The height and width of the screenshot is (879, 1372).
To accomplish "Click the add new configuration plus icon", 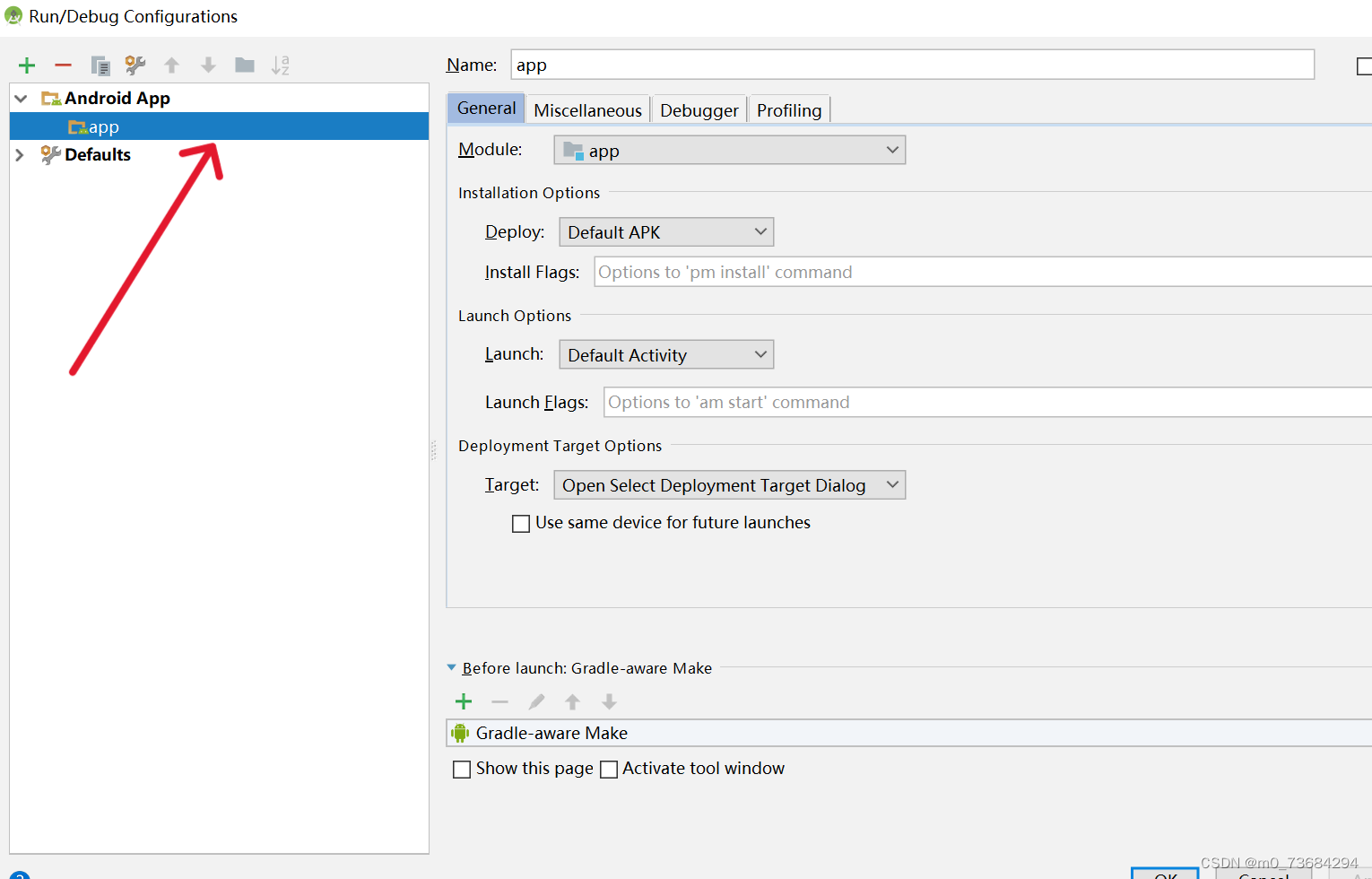I will pos(26,65).
